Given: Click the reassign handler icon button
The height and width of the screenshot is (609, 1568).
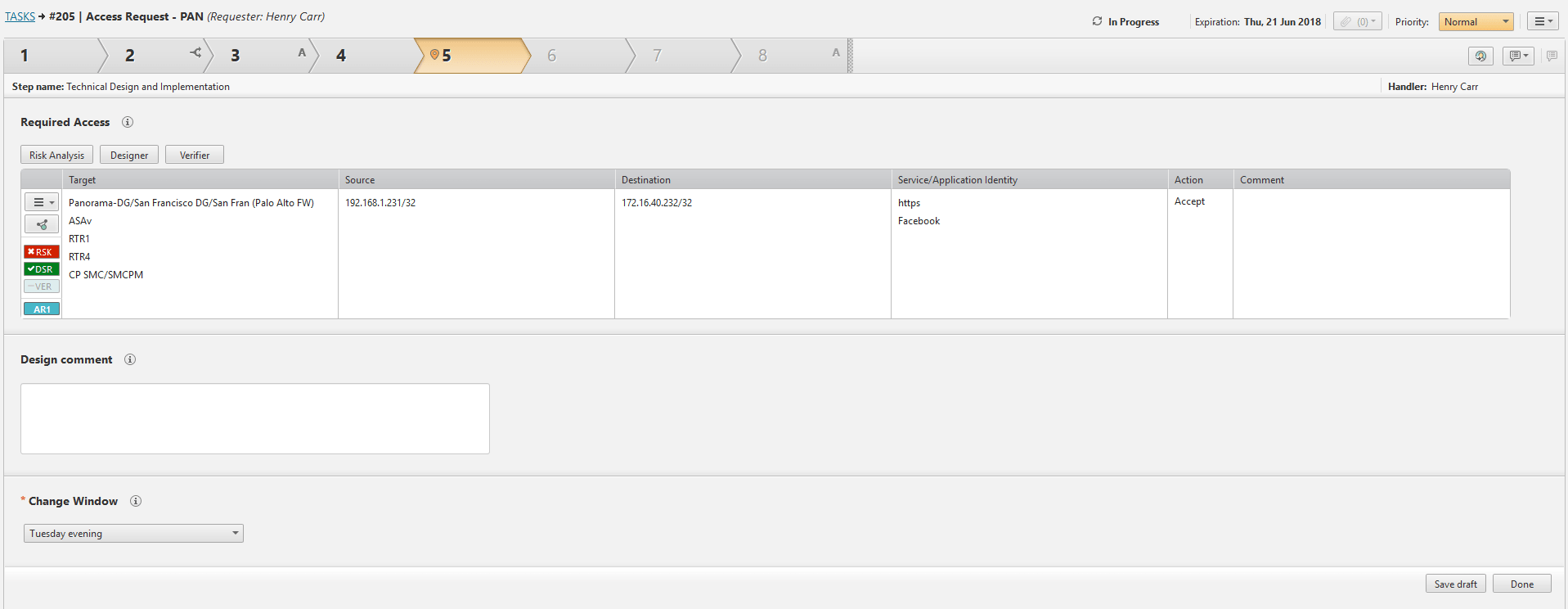Looking at the screenshot, I should 1480,56.
